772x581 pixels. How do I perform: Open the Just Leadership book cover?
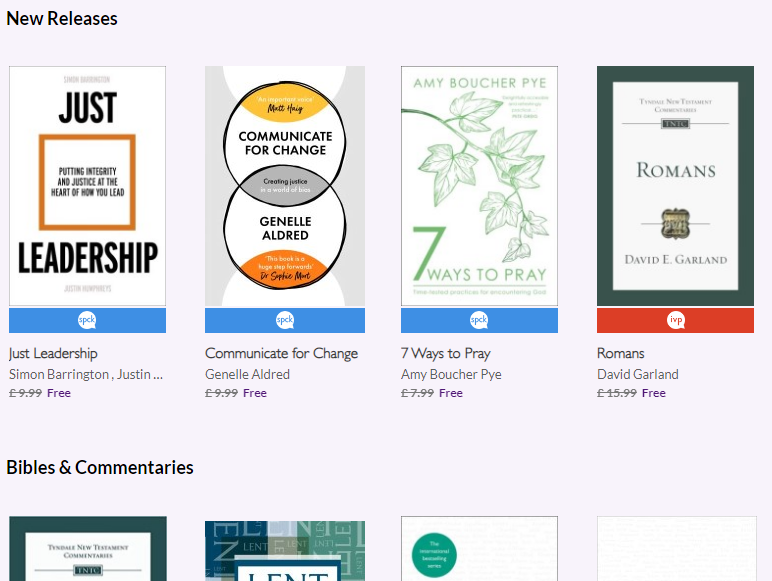coord(87,186)
